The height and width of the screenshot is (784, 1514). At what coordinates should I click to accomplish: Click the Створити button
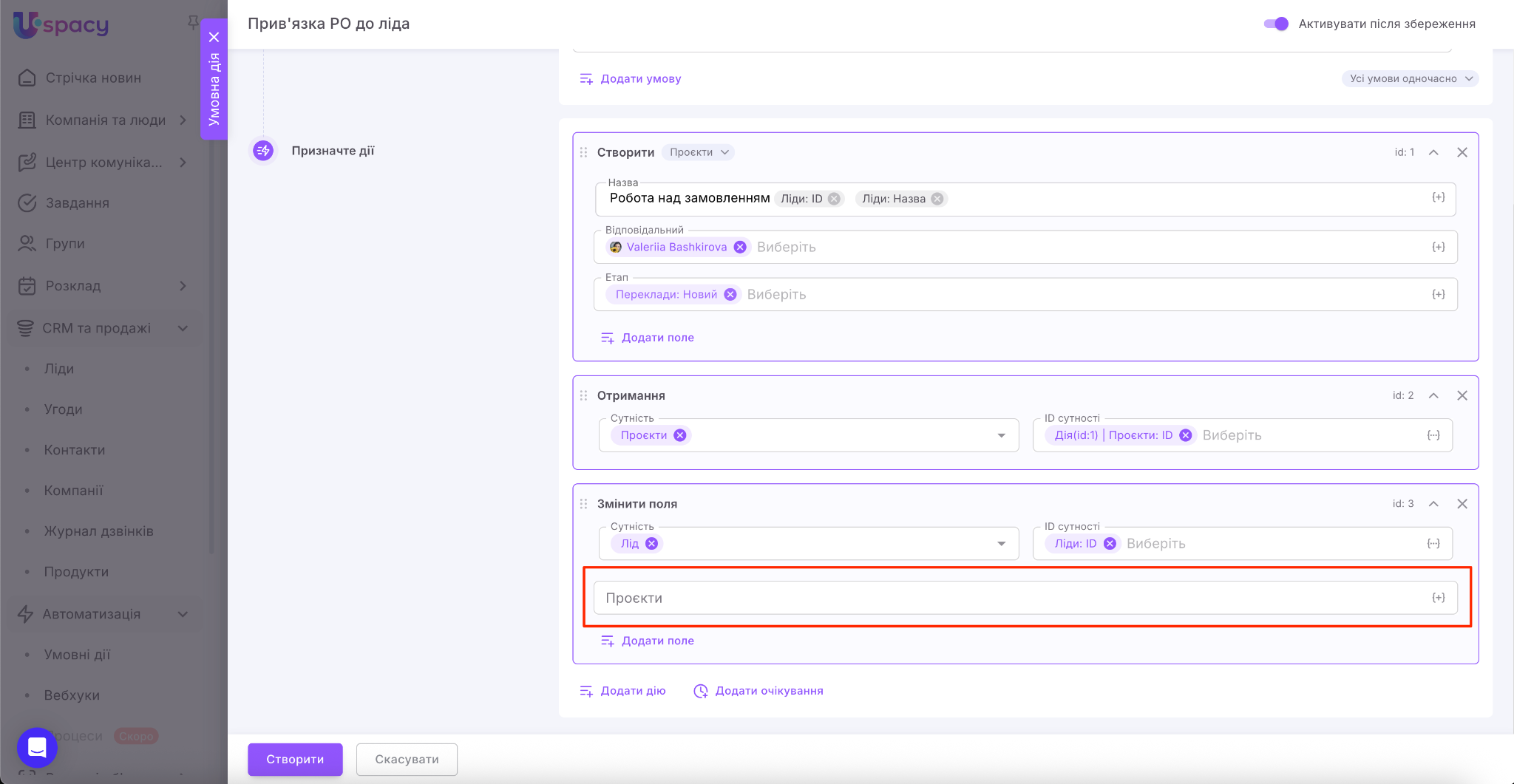tap(295, 759)
